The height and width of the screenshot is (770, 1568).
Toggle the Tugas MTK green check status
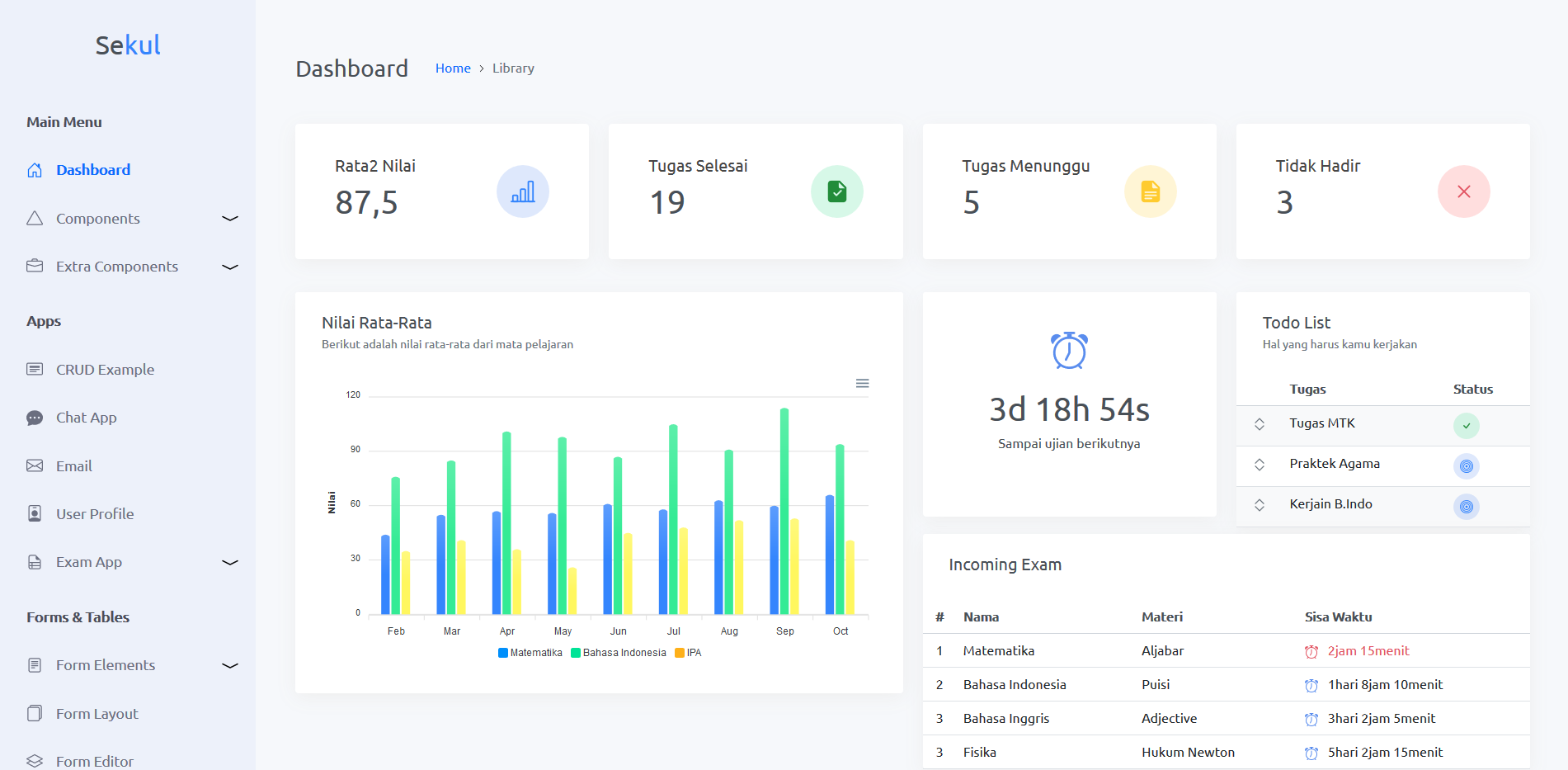(x=1467, y=426)
